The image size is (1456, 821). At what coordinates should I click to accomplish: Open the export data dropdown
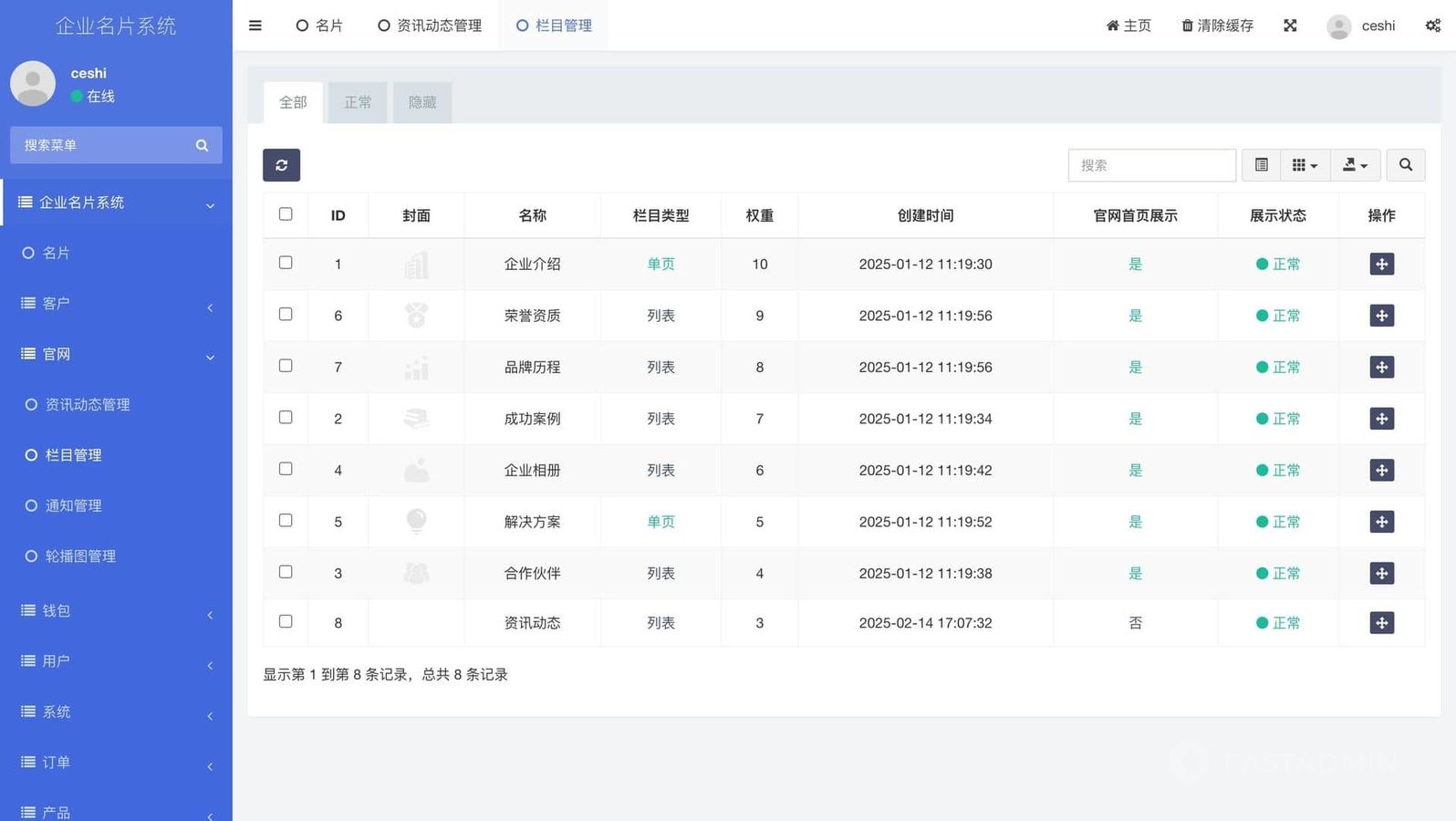pos(1355,165)
